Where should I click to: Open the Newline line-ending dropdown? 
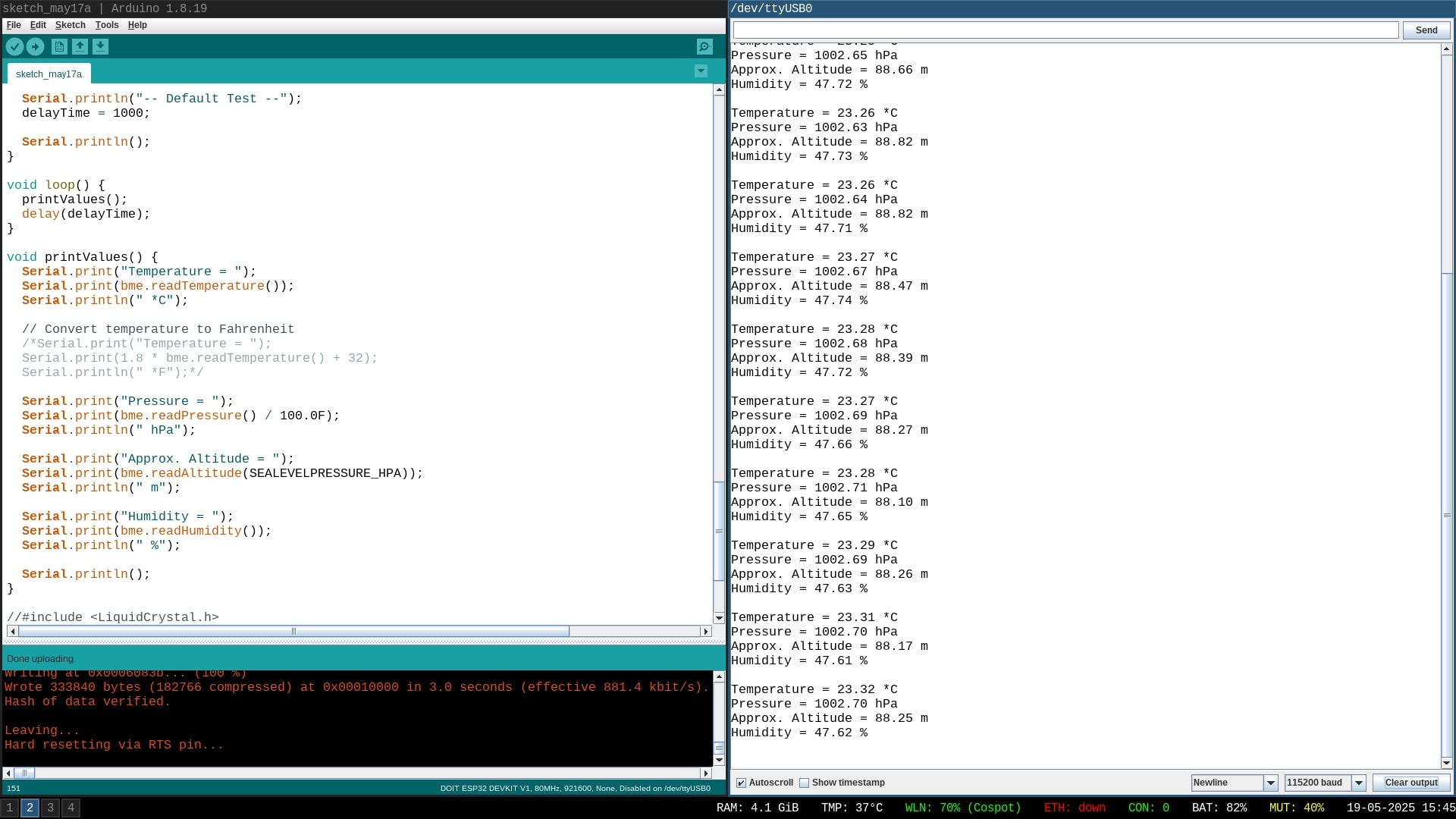[1235, 783]
